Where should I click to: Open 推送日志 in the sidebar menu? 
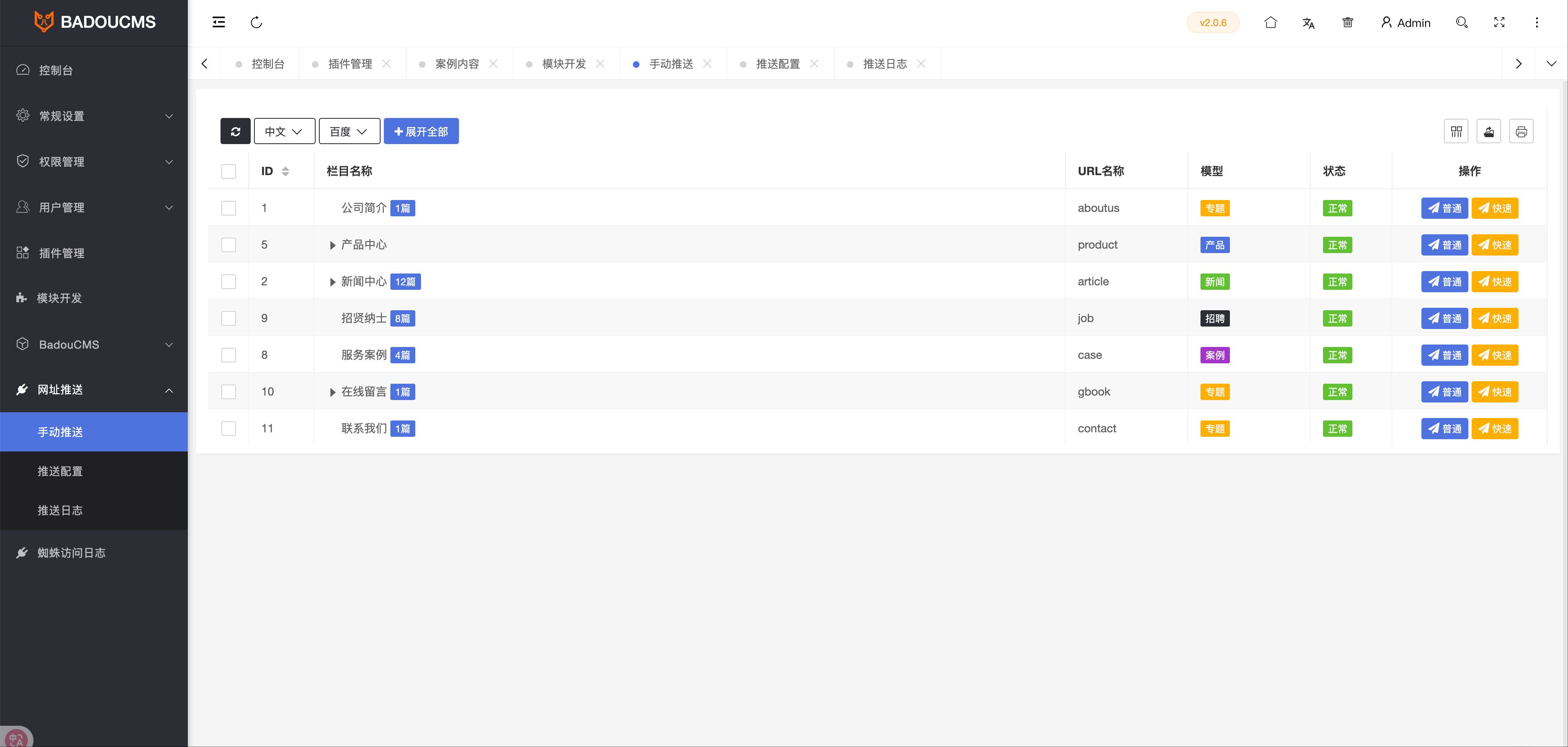[x=60, y=510]
